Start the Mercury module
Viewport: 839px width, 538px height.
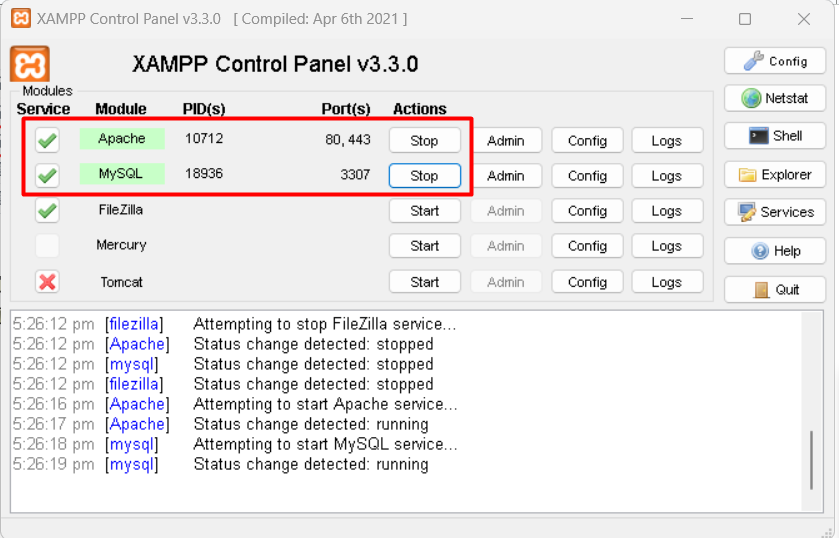click(425, 246)
